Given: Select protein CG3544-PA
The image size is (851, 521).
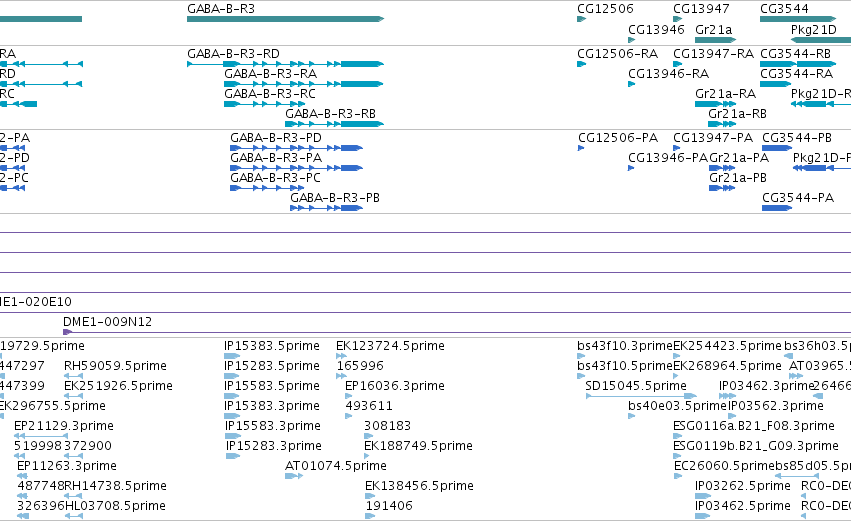Looking at the screenshot, I should [x=798, y=198].
